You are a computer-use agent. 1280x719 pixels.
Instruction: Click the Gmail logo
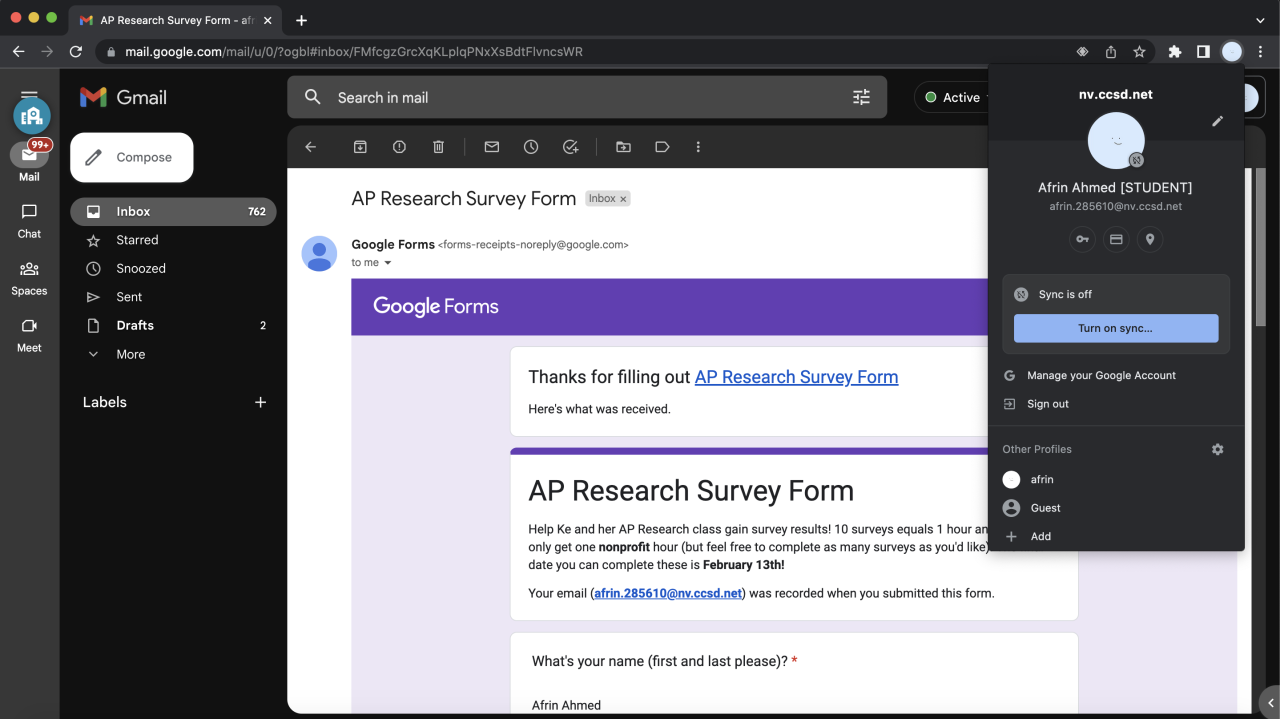click(x=124, y=97)
